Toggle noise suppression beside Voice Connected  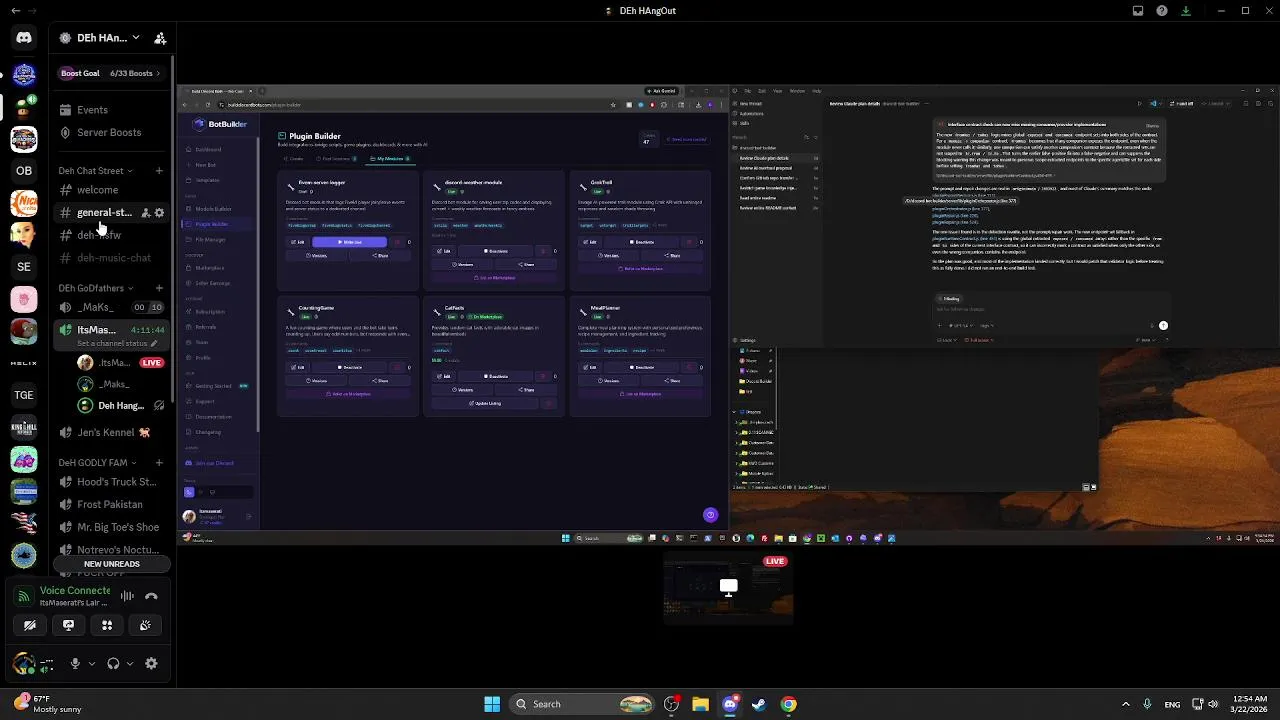(127, 596)
